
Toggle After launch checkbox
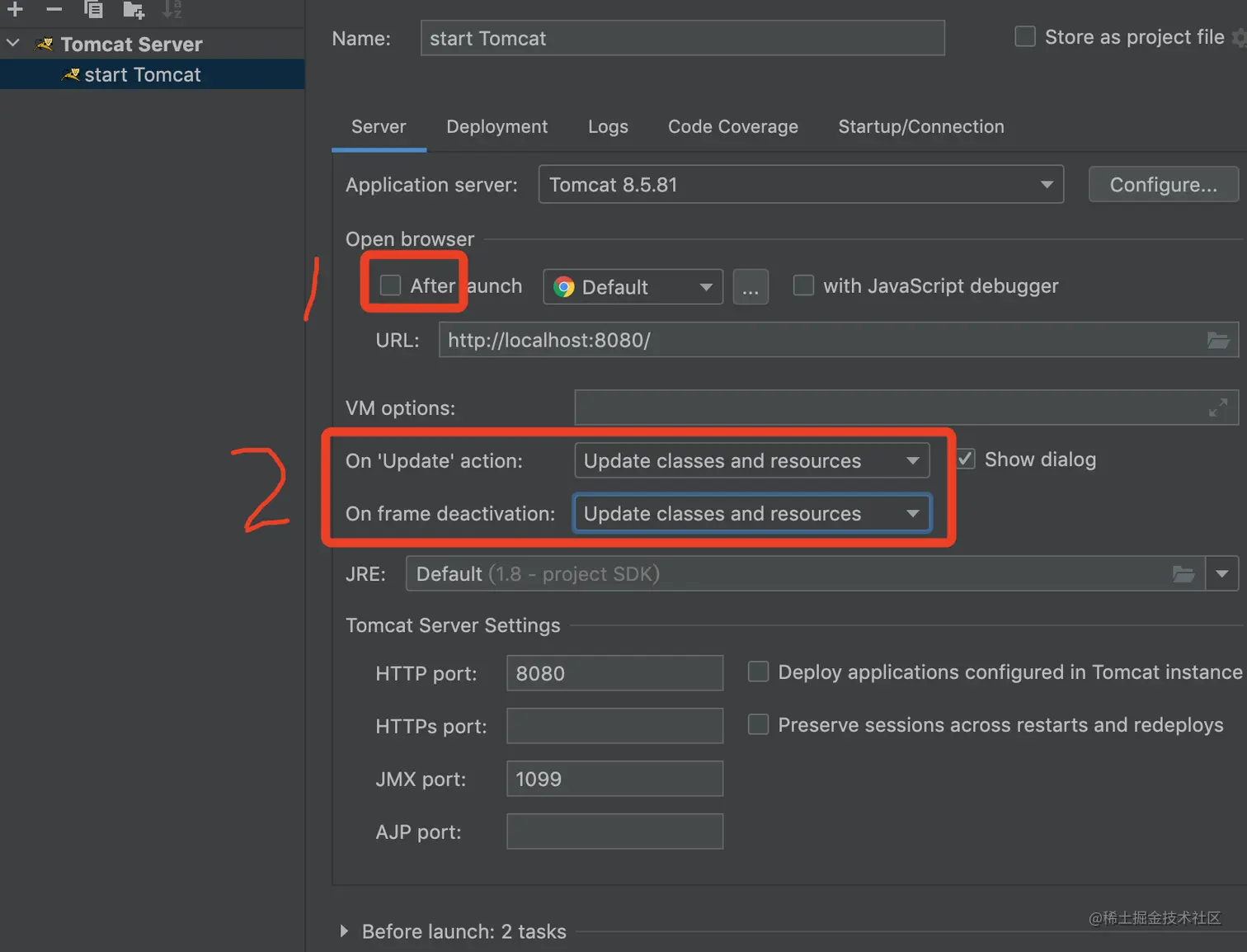390,285
